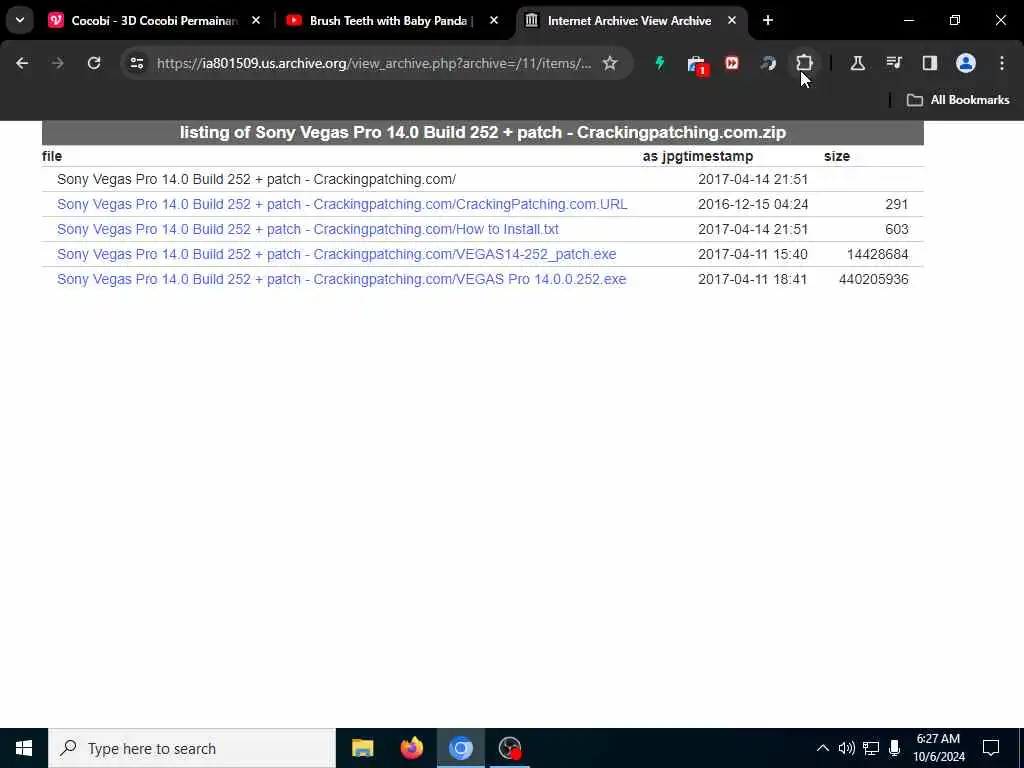Click the timestamp 2016-12-15 04:24
The width and height of the screenshot is (1024, 768).
[x=753, y=204]
